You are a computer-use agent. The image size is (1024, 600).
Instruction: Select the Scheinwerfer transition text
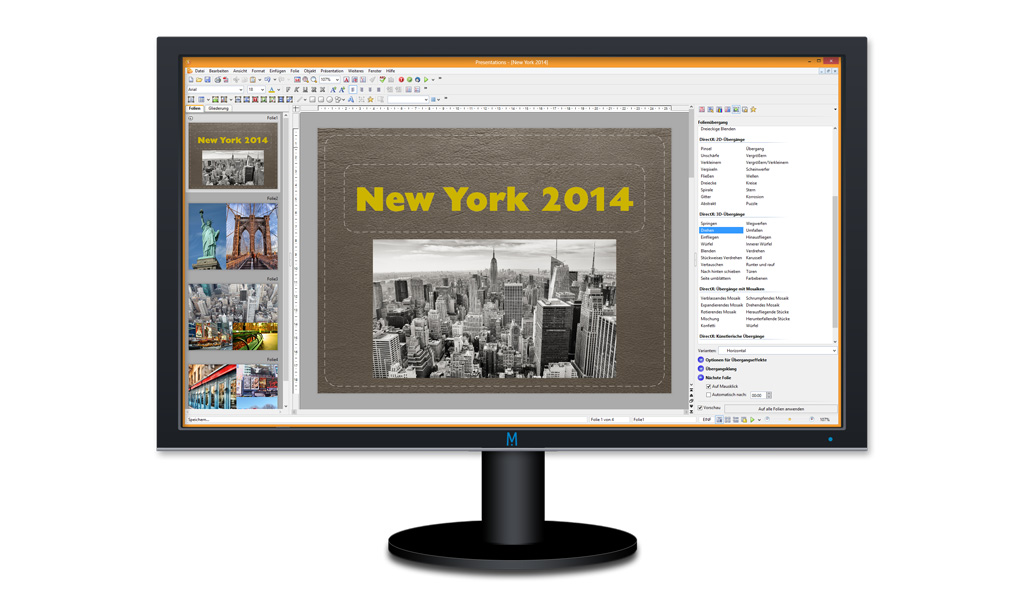click(x=758, y=169)
